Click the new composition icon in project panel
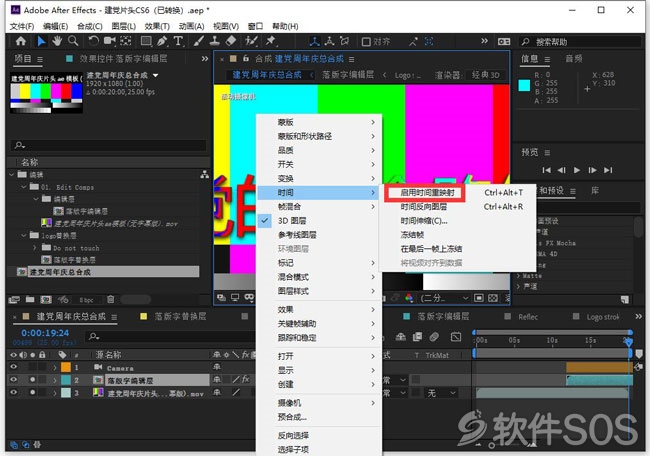Image resolution: width=650 pixels, height=456 pixels. [46, 299]
